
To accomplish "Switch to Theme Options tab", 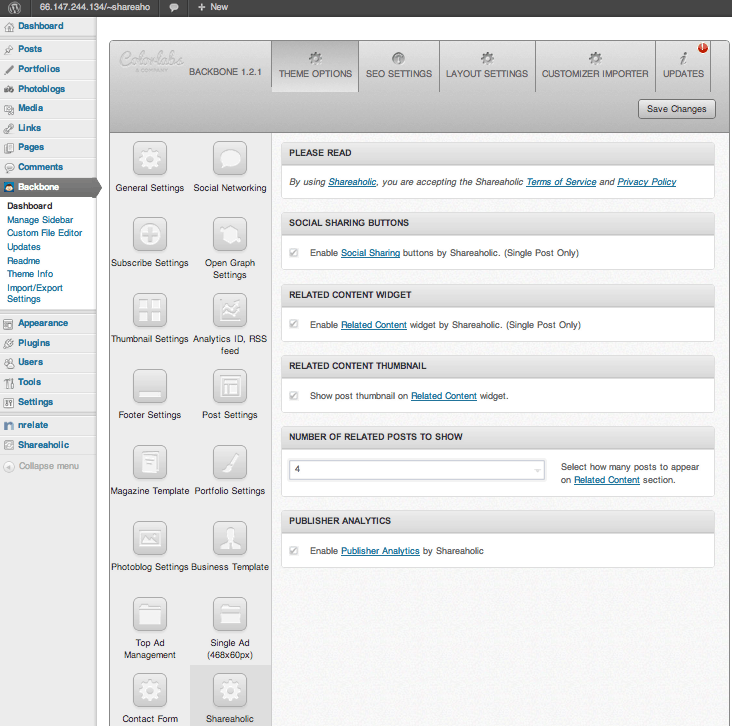I will point(315,66).
